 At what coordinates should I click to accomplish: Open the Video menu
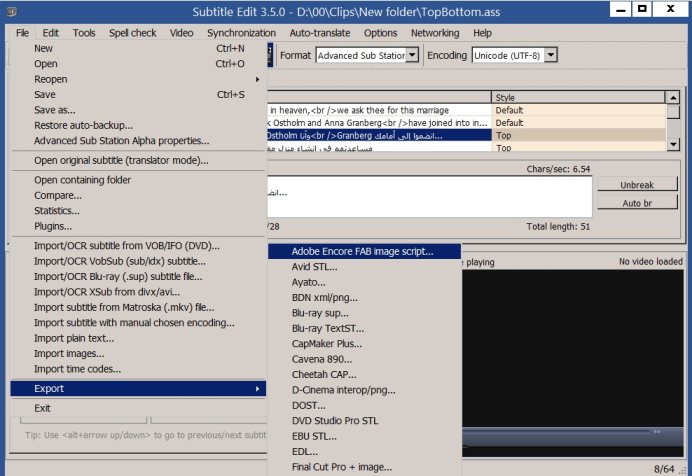tap(181, 33)
